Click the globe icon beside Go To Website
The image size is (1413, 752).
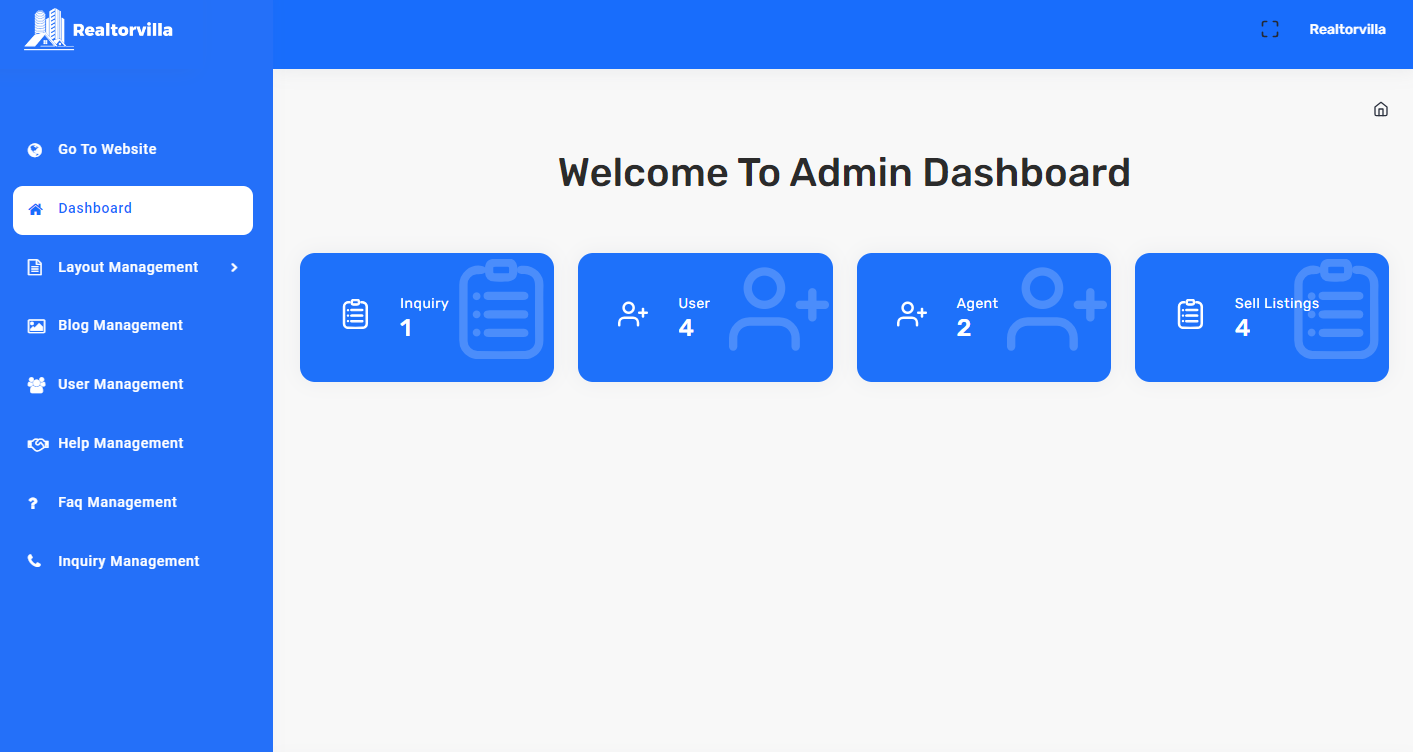(x=35, y=150)
